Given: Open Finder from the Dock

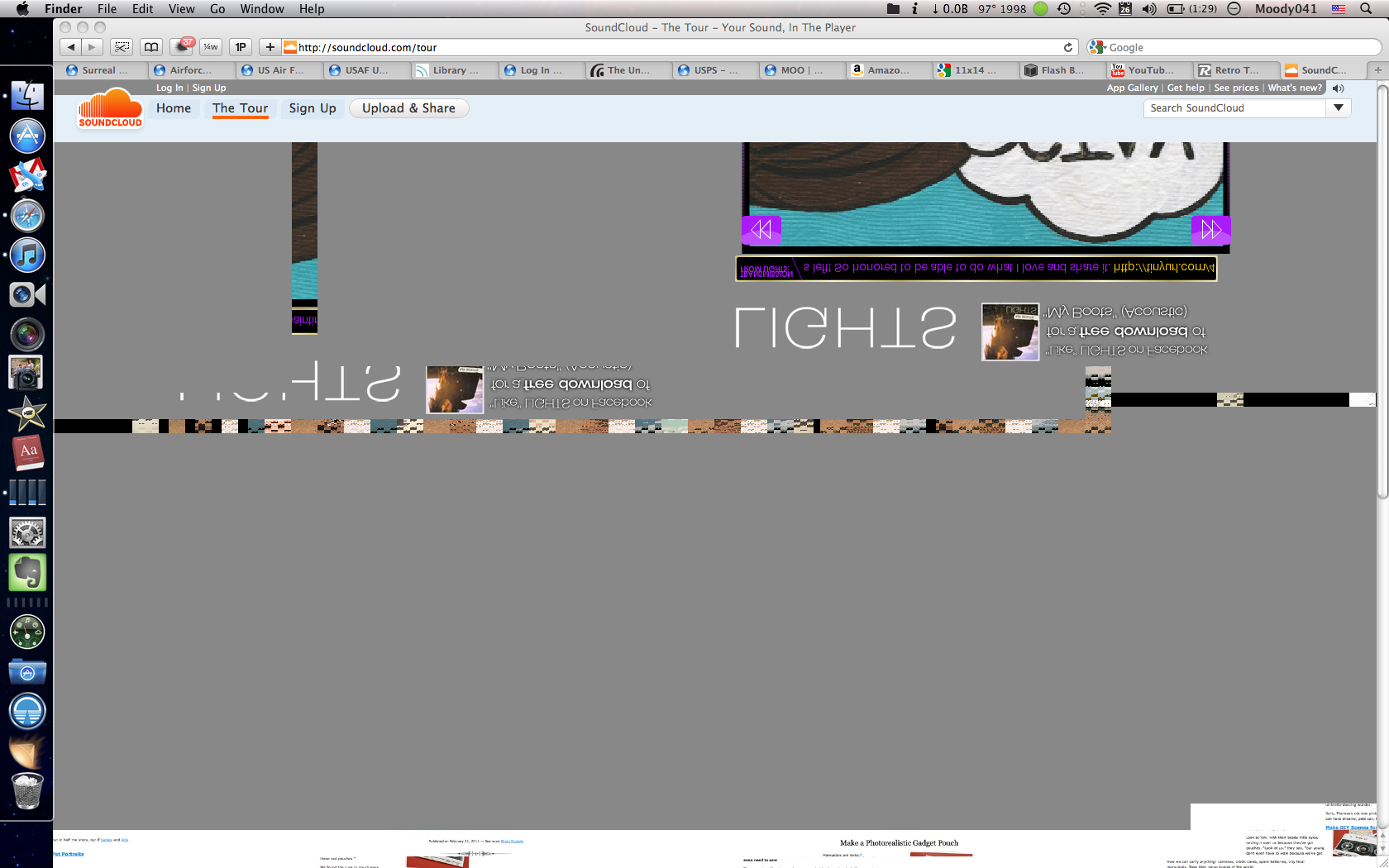Looking at the screenshot, I should click(27, 96).
